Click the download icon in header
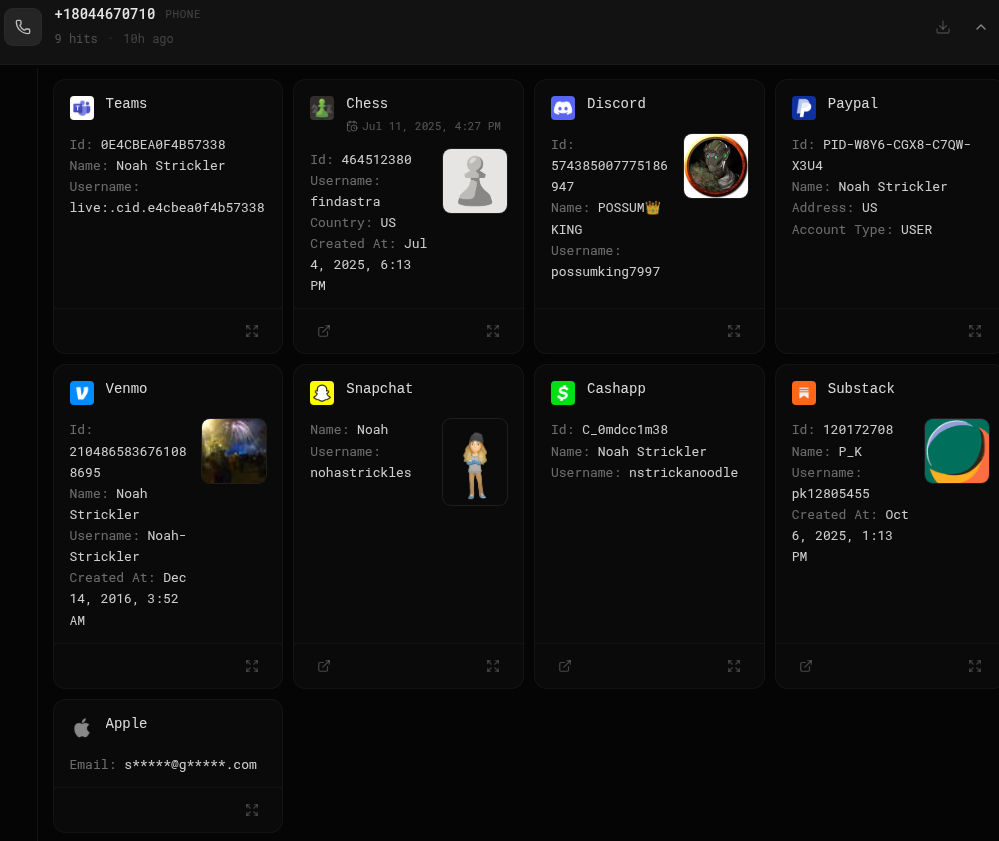 (943, 27)
